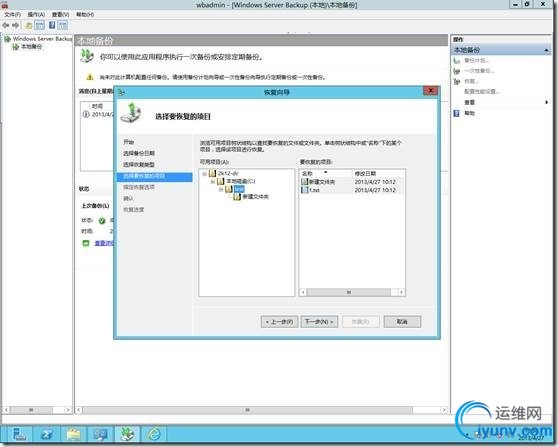
Task: Click the Forward arrow in the wbadmin toolbar
Action: tap(15, 25)
